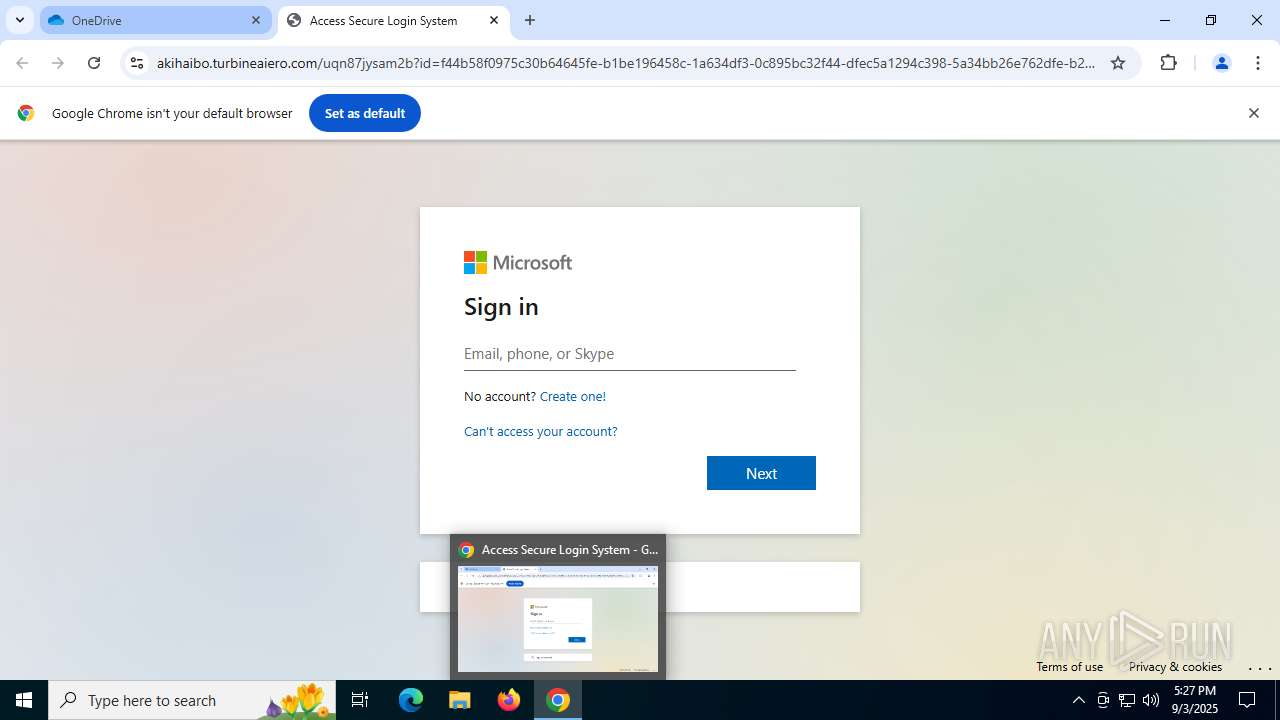
Task: Go back to previous page
Action: [22, 63]
